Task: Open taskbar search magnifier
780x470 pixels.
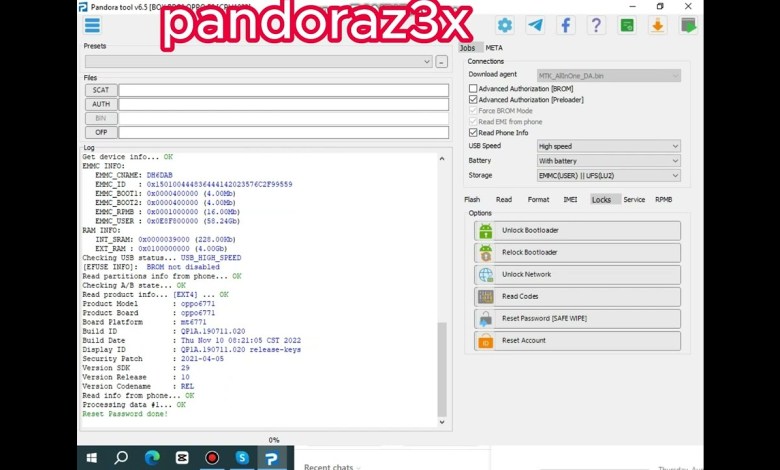Action: click(121, 458)
